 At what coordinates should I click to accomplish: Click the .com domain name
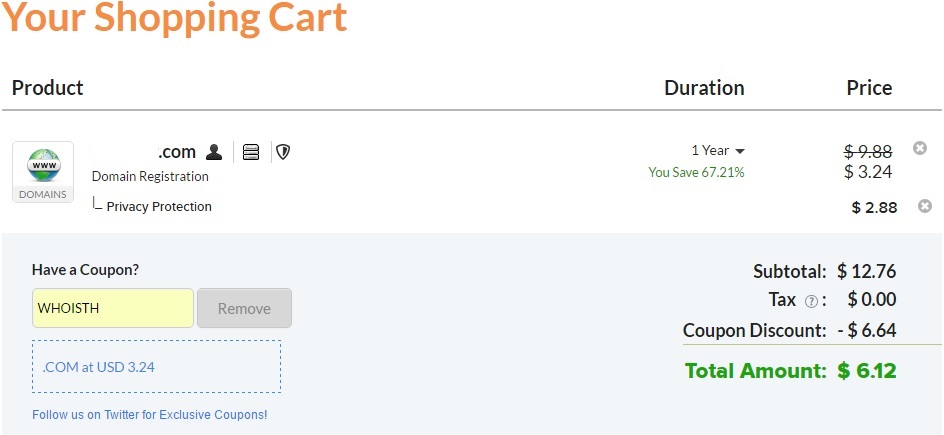[x=176, y=152]
